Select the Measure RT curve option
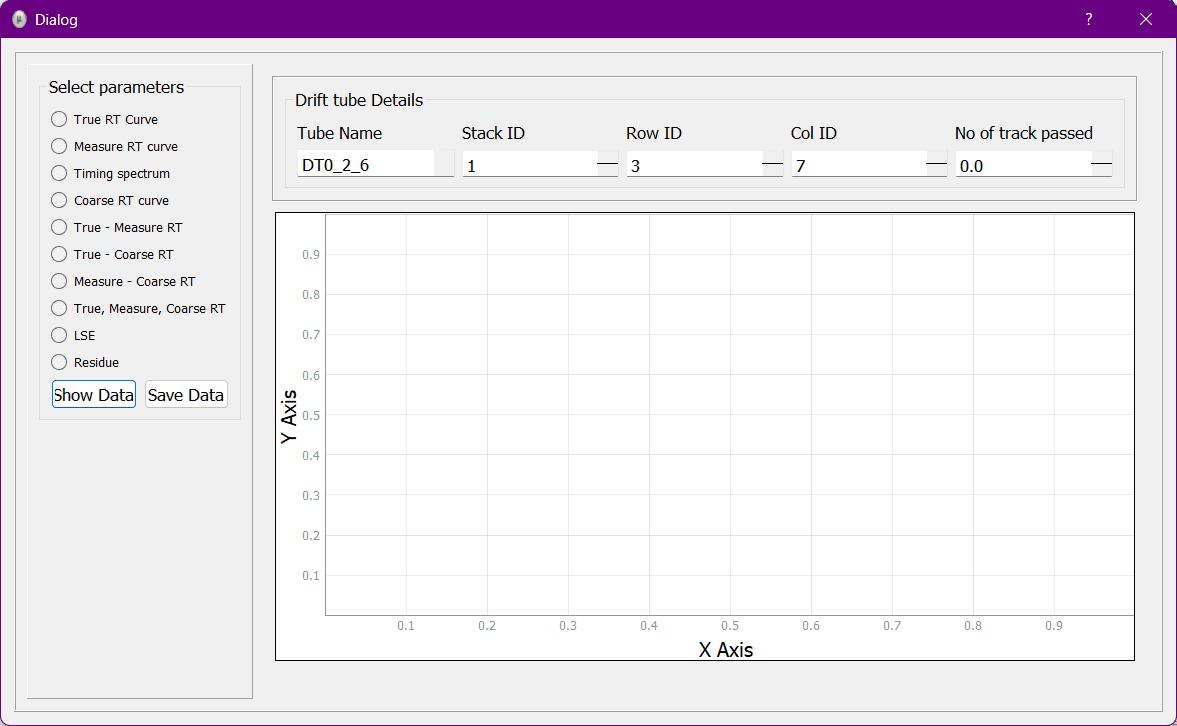The image size is (1177, 726). tap(114, 146)
